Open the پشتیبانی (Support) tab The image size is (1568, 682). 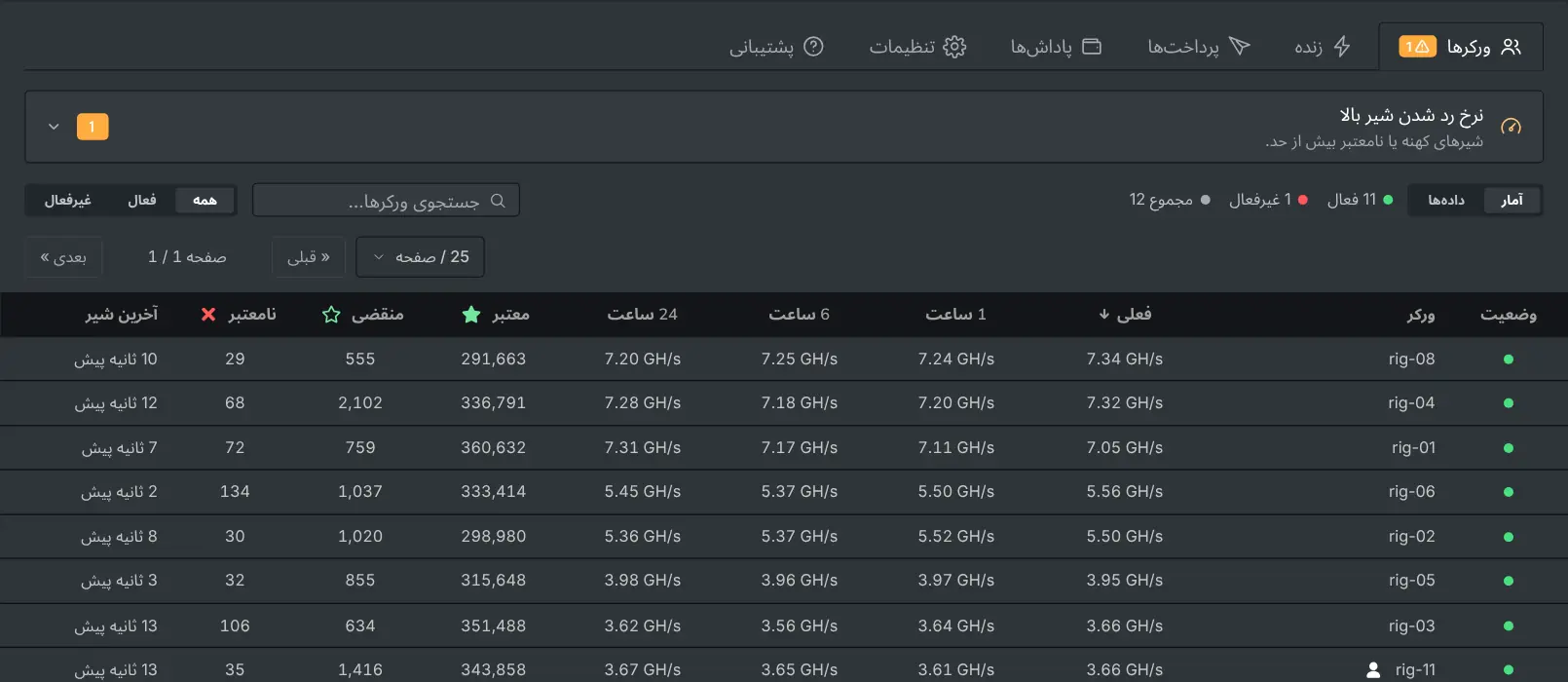[776, 47]
